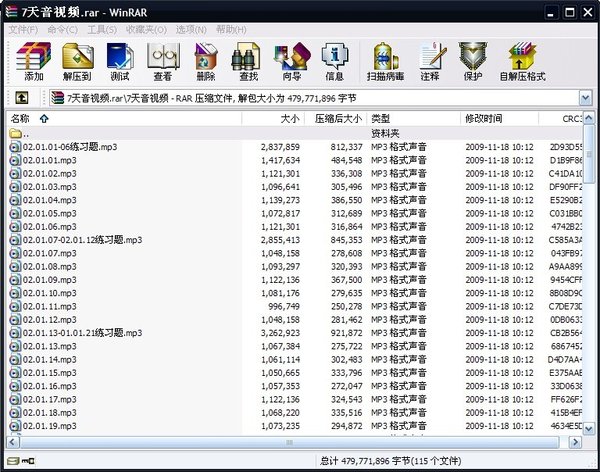Click the horizontal scrollbar left arrow
This screenshot has width=600, height=472.
click(x=12, y=443)
